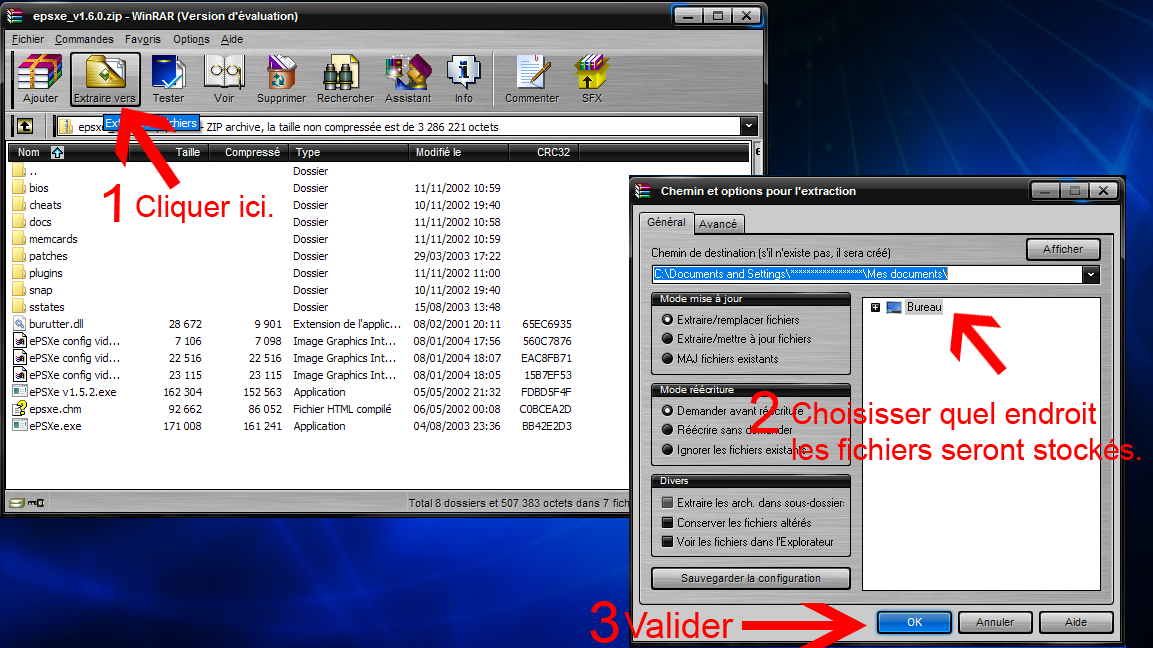The image size is (1153, 648).
Task: Click the SFX toolbar icon
Action: [591, 78]
